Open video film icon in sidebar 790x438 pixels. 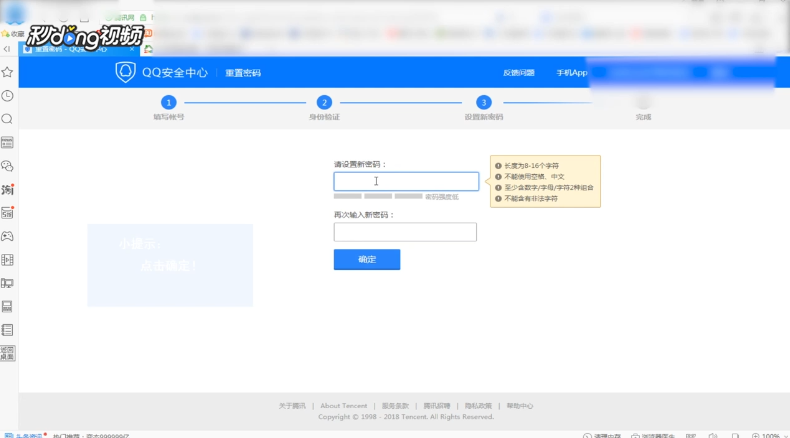point(7,260)
